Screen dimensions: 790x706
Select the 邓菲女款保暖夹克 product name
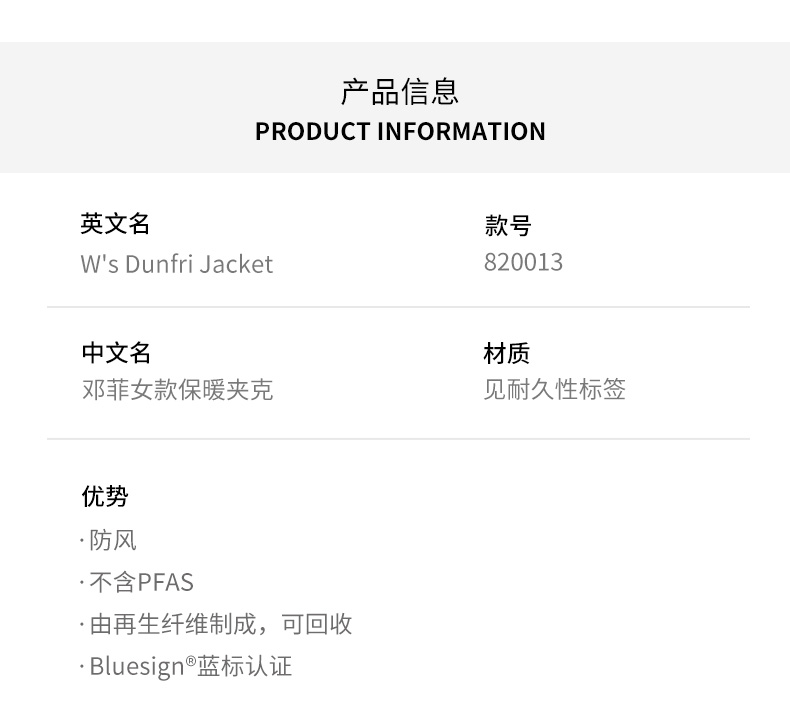click(x=177, y=389)
